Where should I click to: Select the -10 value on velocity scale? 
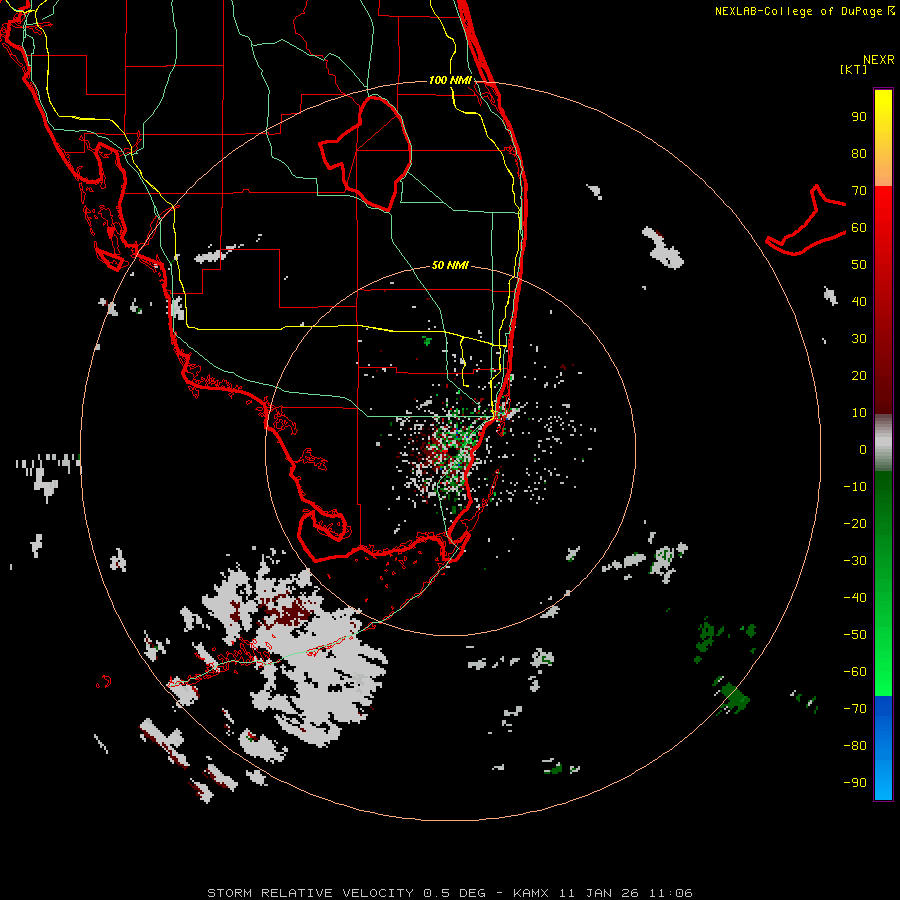[855, 487]
